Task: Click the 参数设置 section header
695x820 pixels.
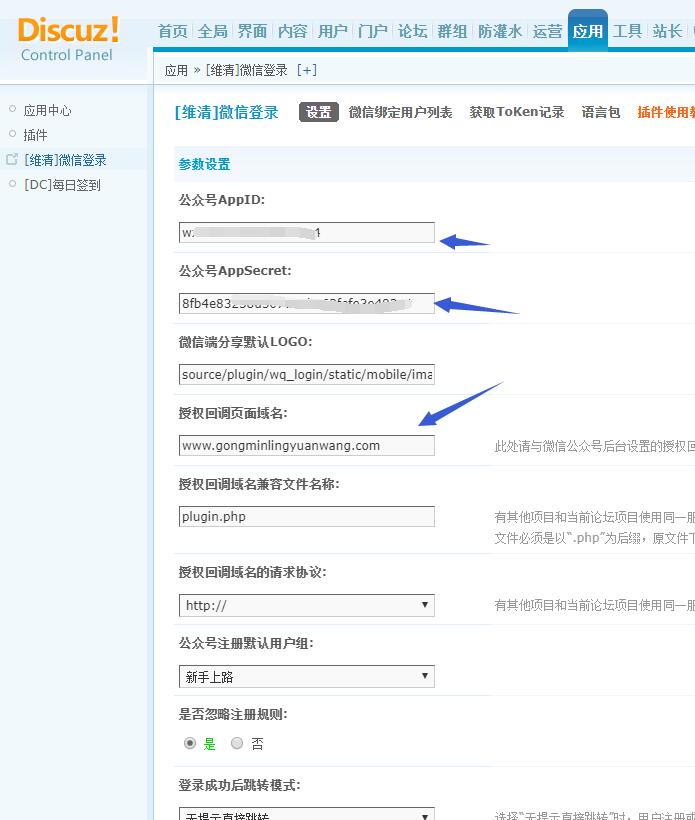Action: [x=204, y=164]
